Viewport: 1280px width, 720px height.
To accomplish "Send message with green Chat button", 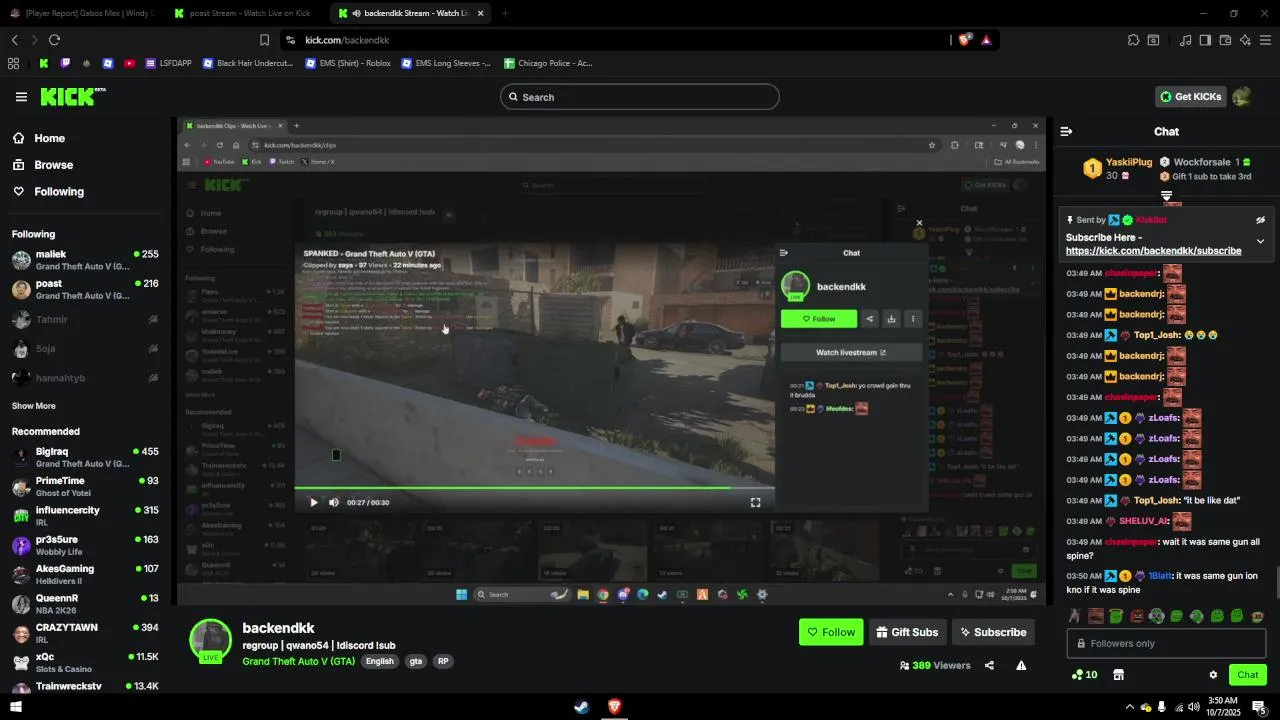I will 1247,675.
